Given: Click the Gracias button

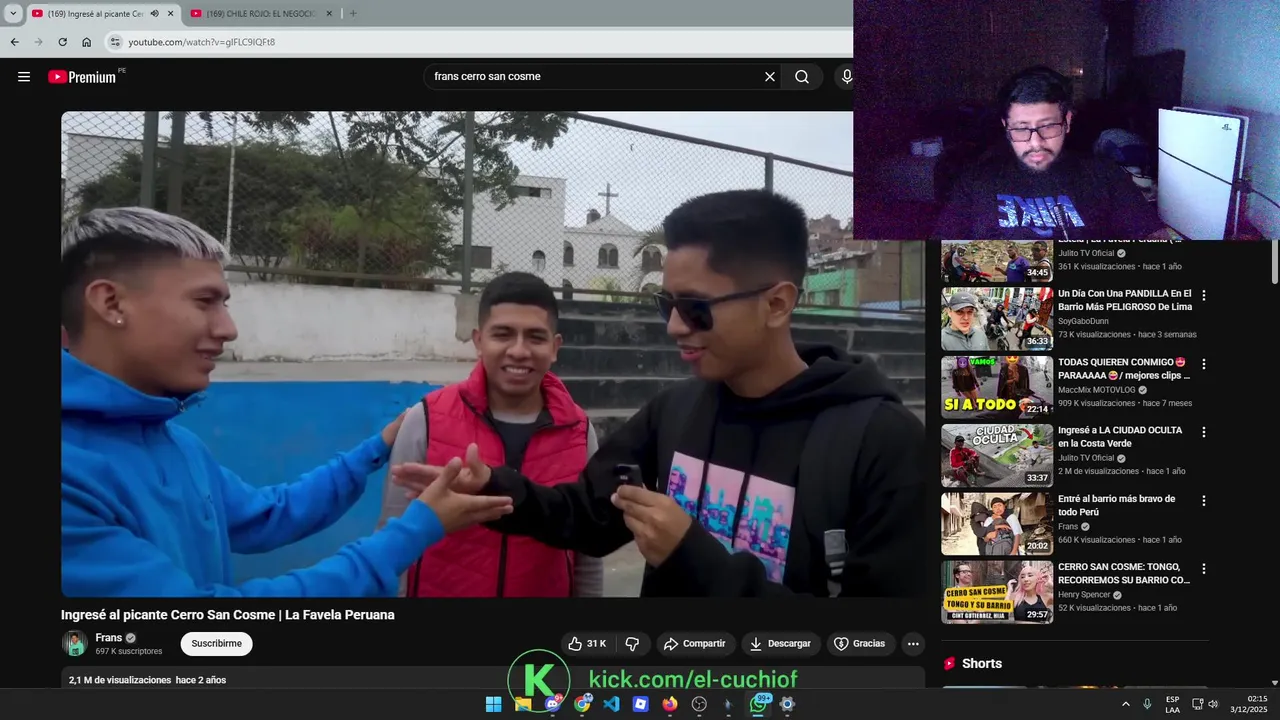Looking at the screenshot, I should coord(860,644).
